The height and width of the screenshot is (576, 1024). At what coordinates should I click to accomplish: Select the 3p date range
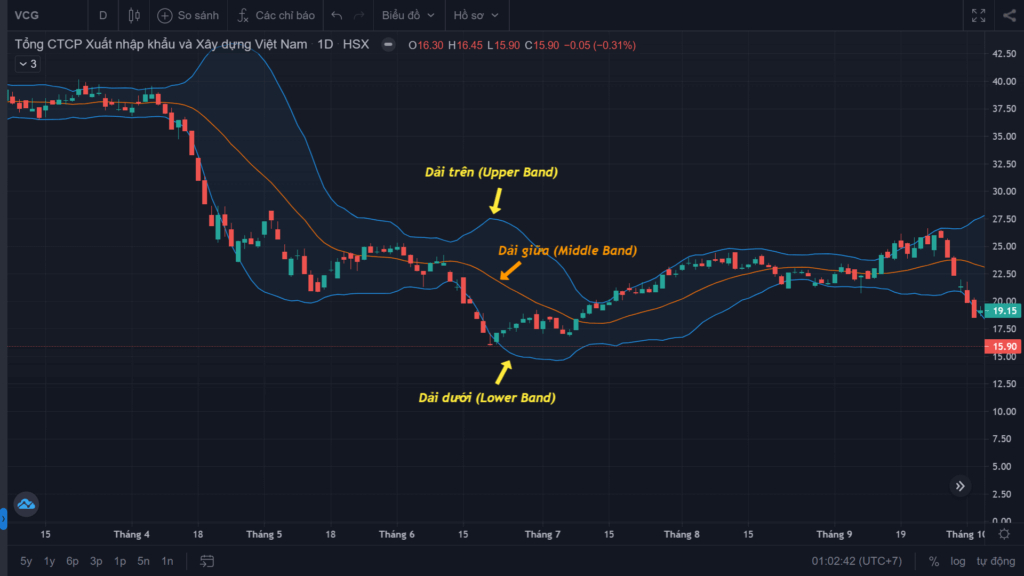[x=96, y=561]
